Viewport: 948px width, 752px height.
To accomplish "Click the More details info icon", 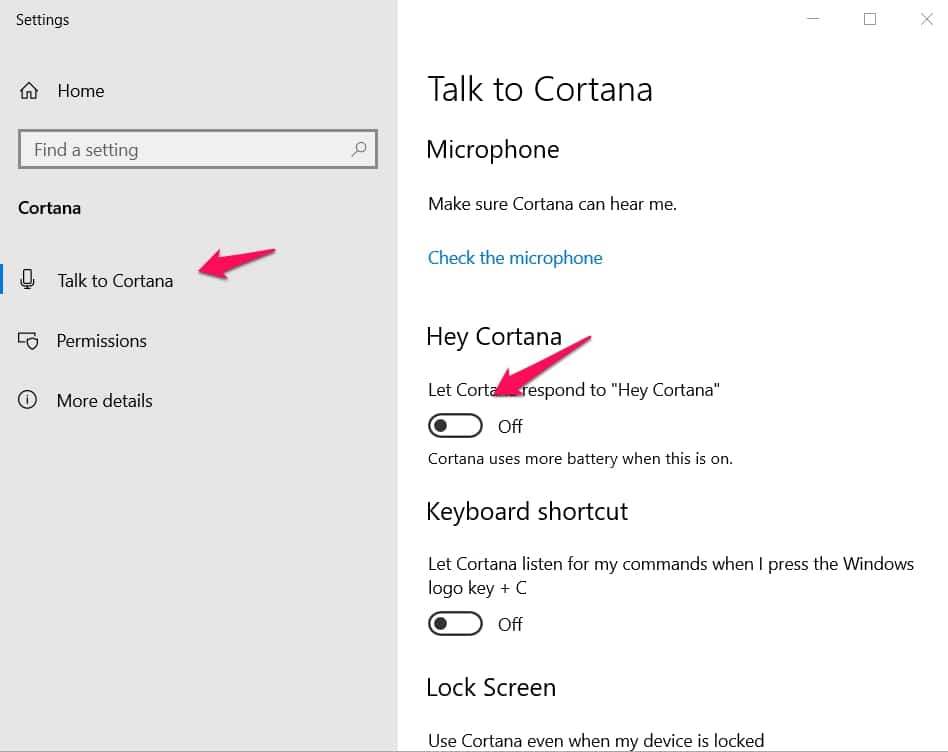I will (27, 400).
